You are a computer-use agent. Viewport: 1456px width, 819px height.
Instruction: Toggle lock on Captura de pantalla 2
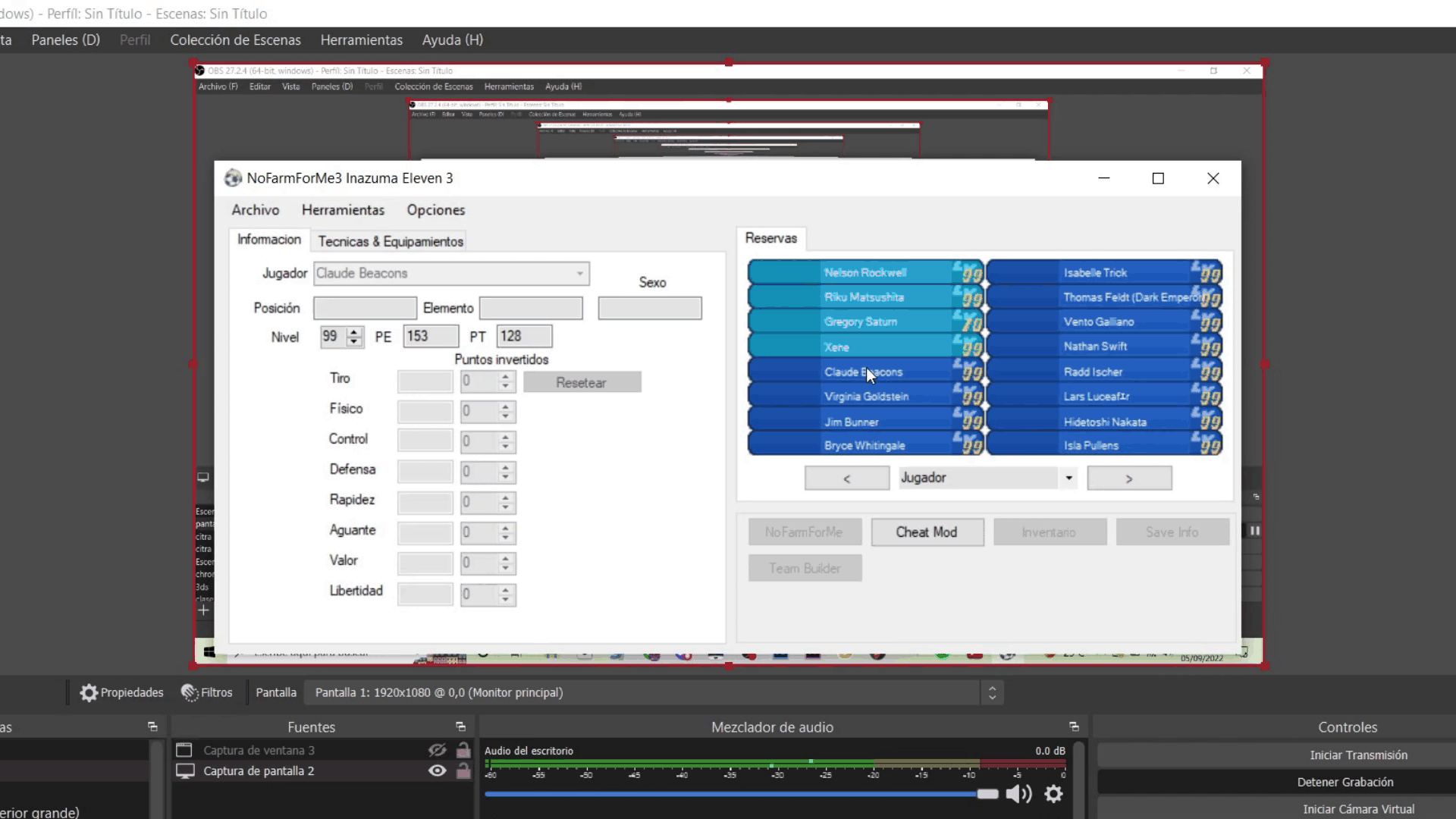463,771
